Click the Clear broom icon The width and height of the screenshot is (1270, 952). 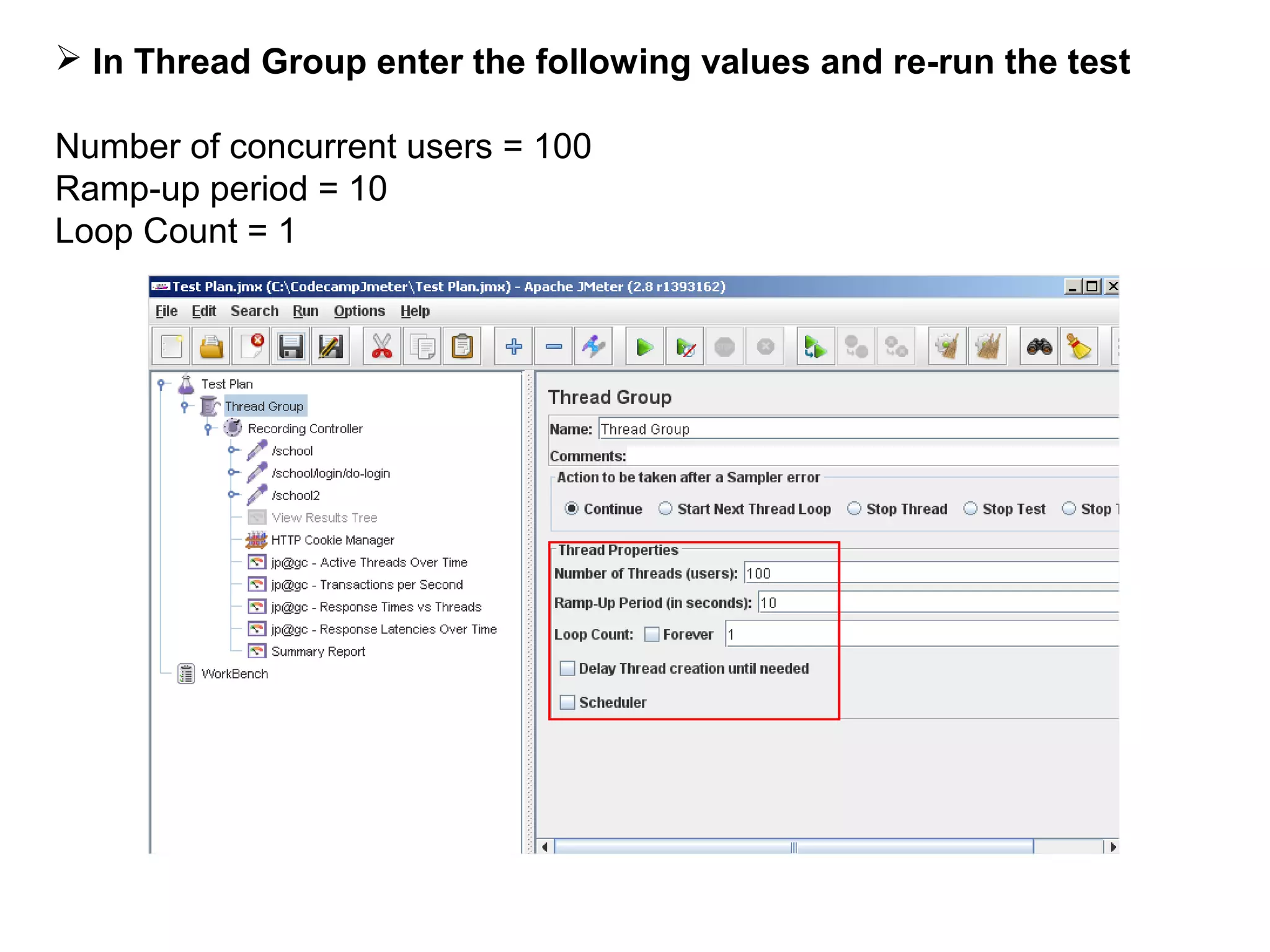click(x=948, y=346)
